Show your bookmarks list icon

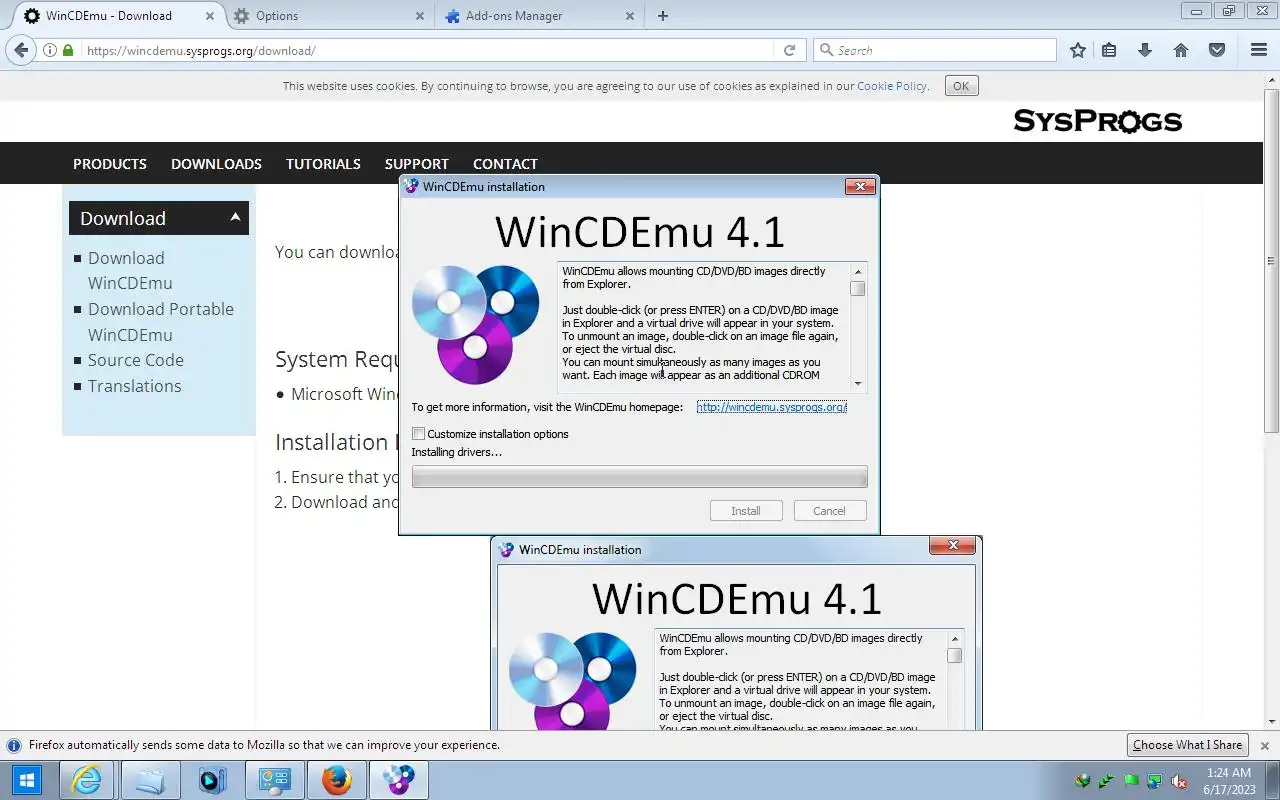(1109, 50)
